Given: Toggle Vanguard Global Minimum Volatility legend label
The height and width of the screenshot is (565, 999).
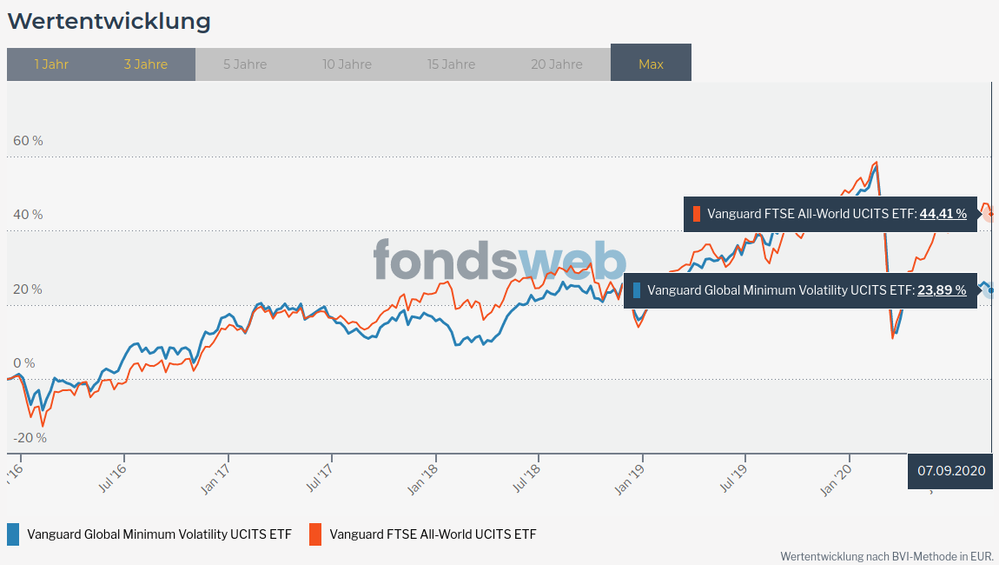Looking at the screenshot, I should pos(159,534).
